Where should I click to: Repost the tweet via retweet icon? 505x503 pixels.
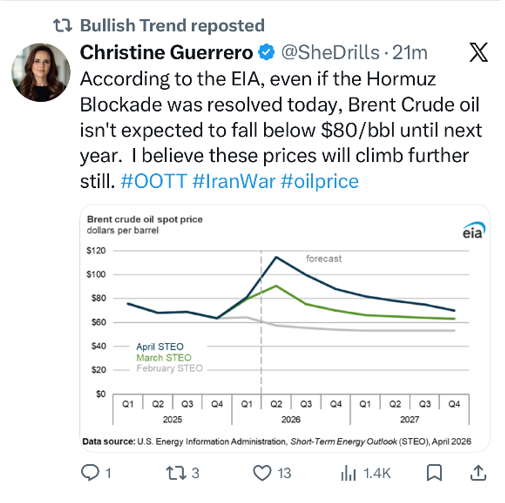[176, 473]
